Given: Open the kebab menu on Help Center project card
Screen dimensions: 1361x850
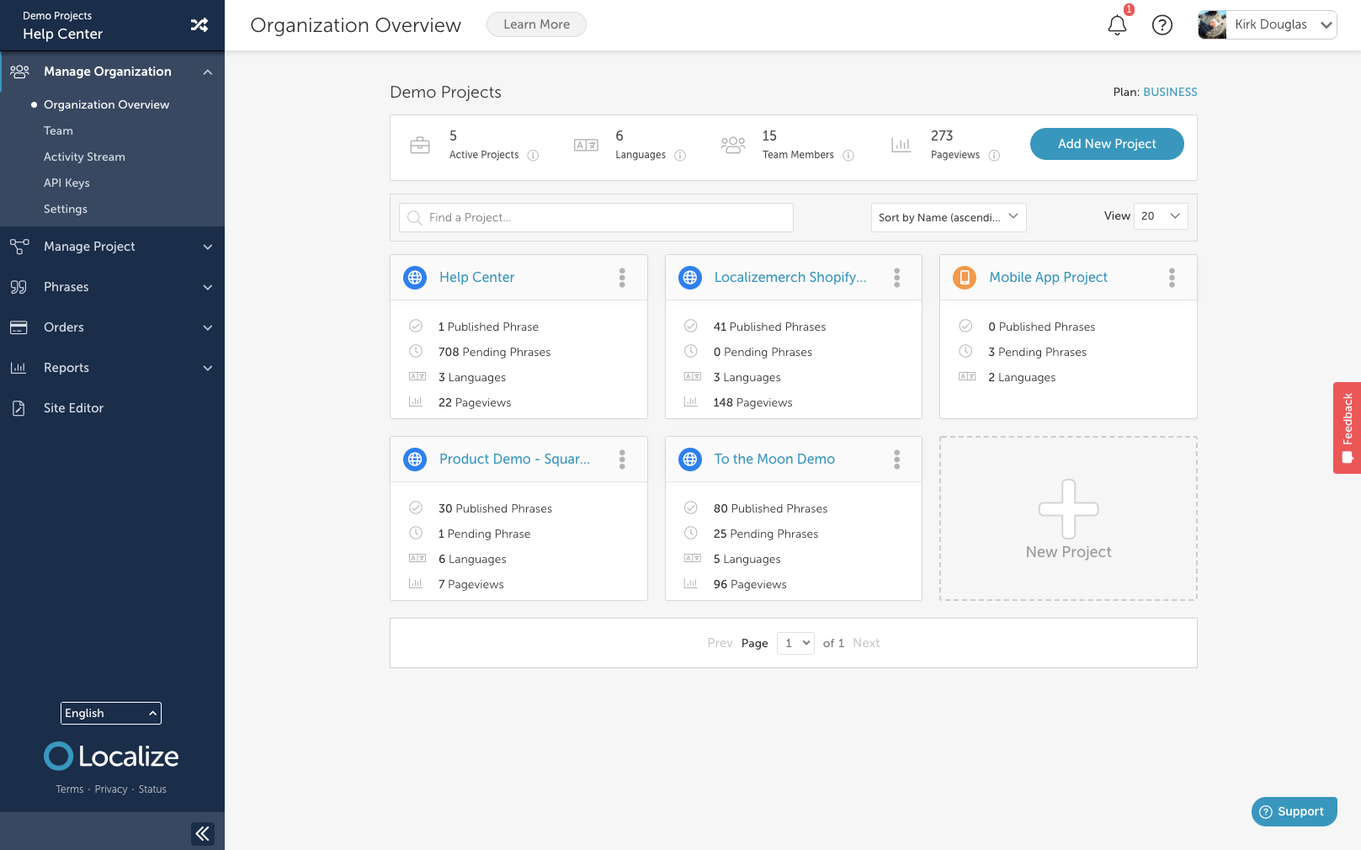Looking at the screenshot, I should point(621,277).
